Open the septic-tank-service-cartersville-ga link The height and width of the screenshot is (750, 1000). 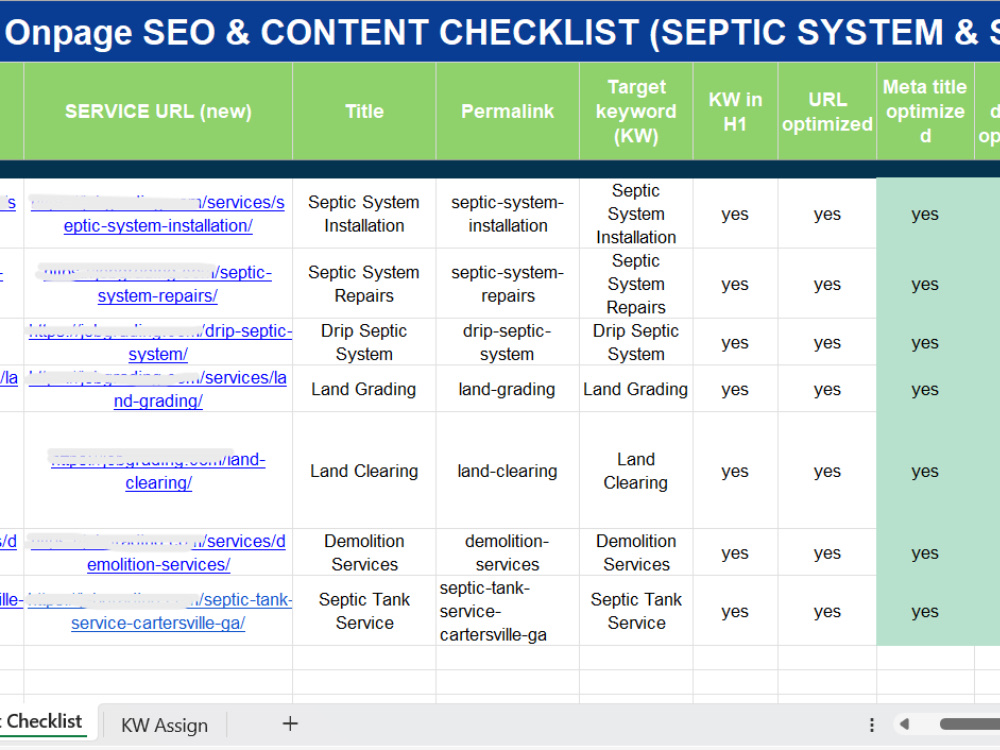tap(159, 611)
